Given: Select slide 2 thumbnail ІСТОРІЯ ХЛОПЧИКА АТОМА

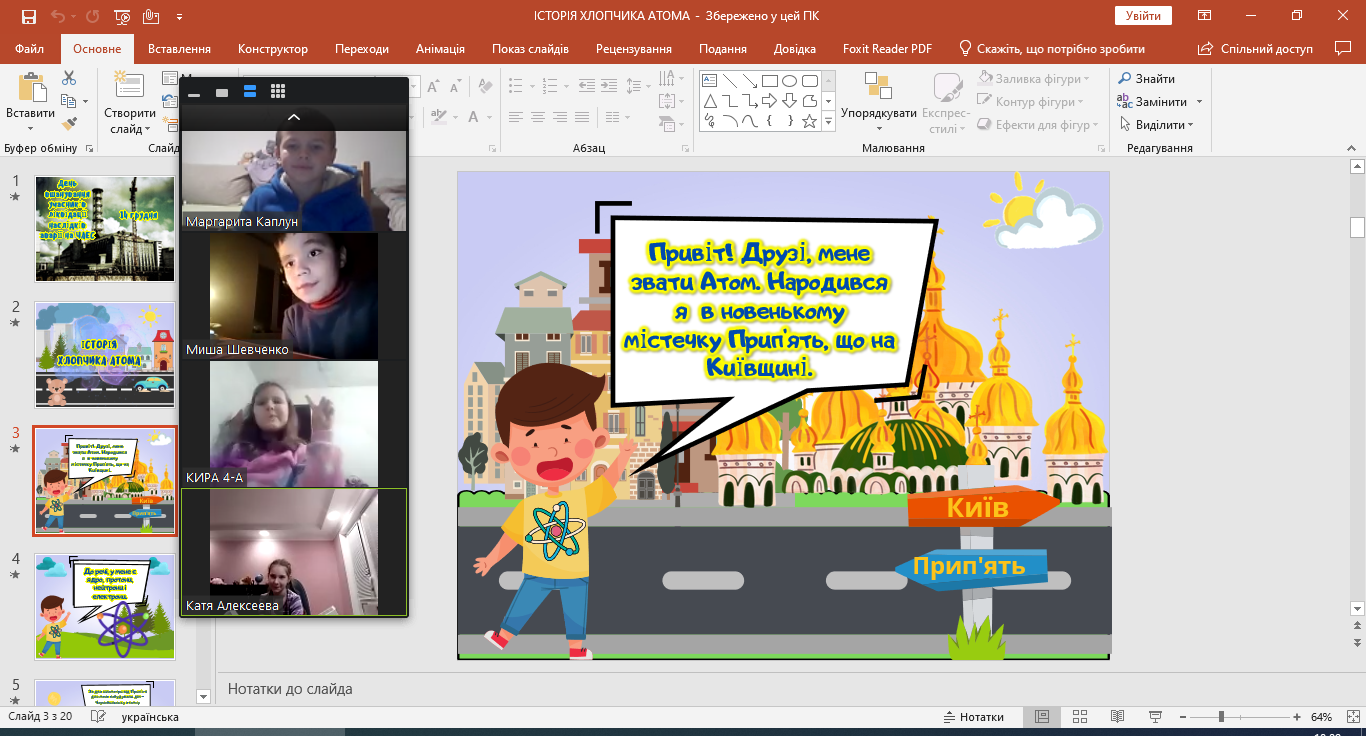Looking at the screenshot, I should [x=105, y=355].
